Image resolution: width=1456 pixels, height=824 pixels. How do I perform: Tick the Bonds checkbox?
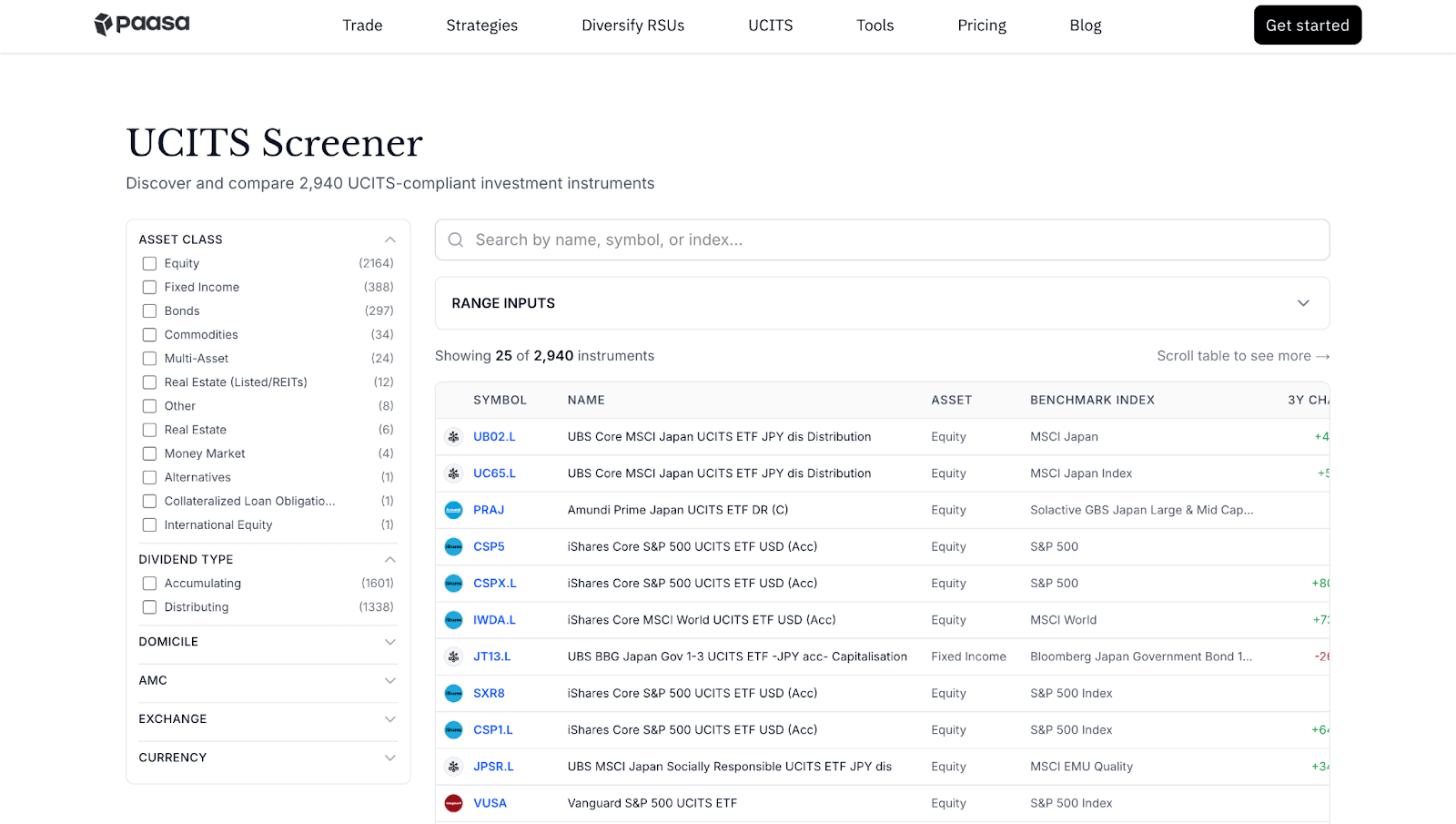(x=149, y=311)
